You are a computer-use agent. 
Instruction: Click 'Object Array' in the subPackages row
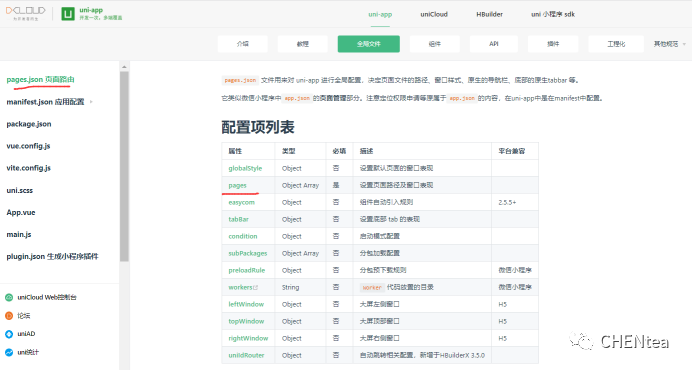300,253
